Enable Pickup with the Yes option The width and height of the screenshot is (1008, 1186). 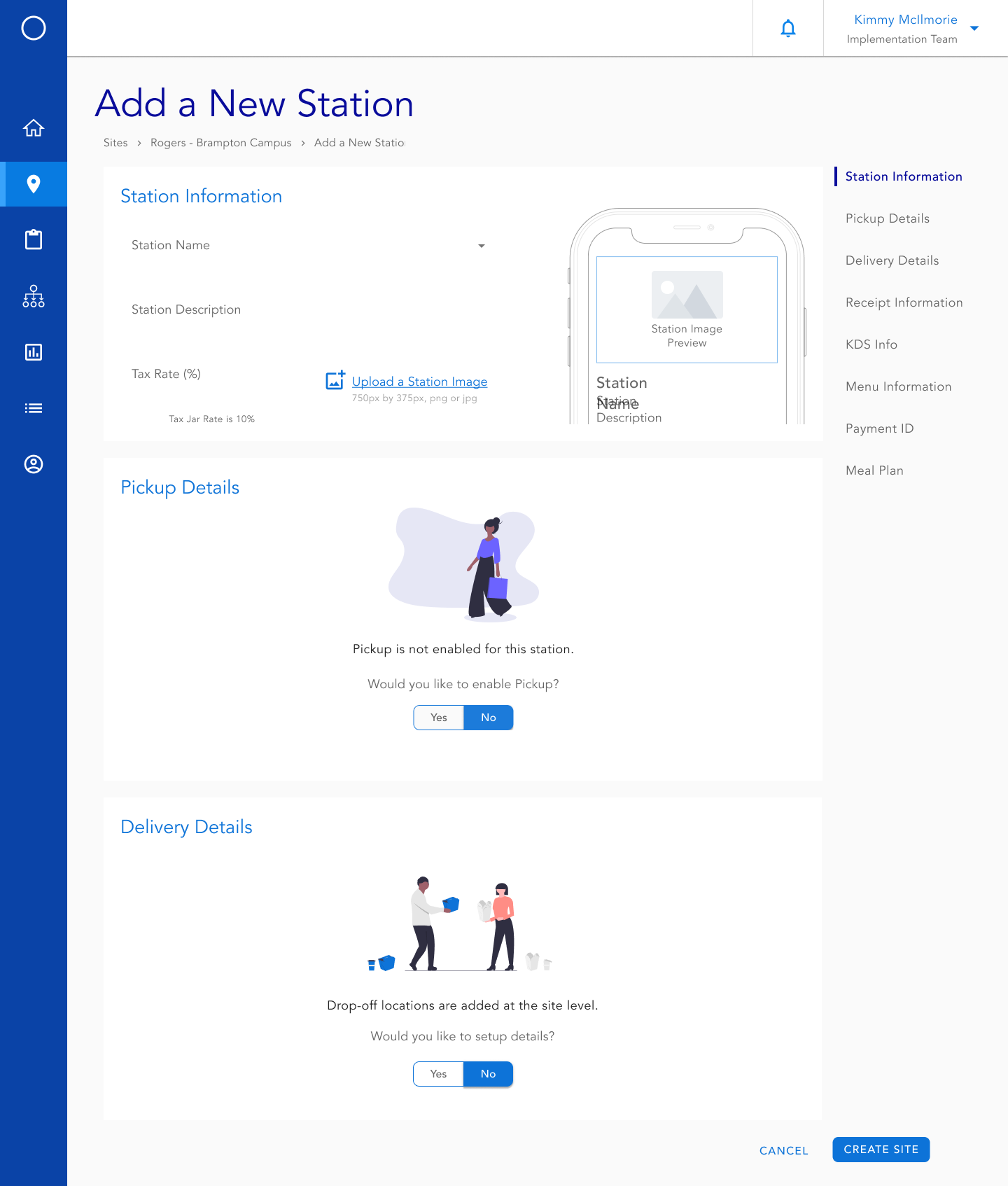coord(439,718)
